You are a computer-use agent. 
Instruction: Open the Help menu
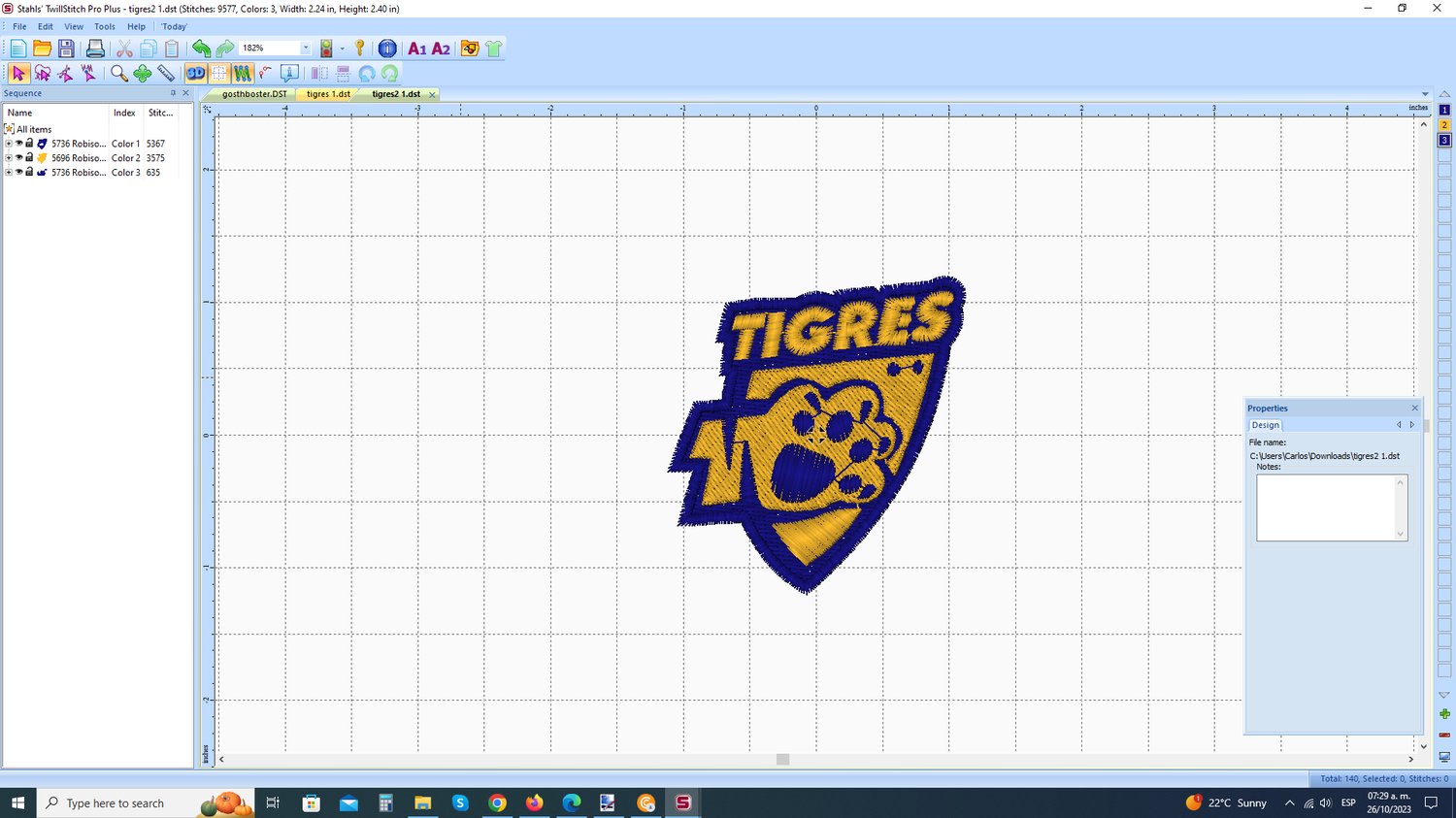[136, 26]
